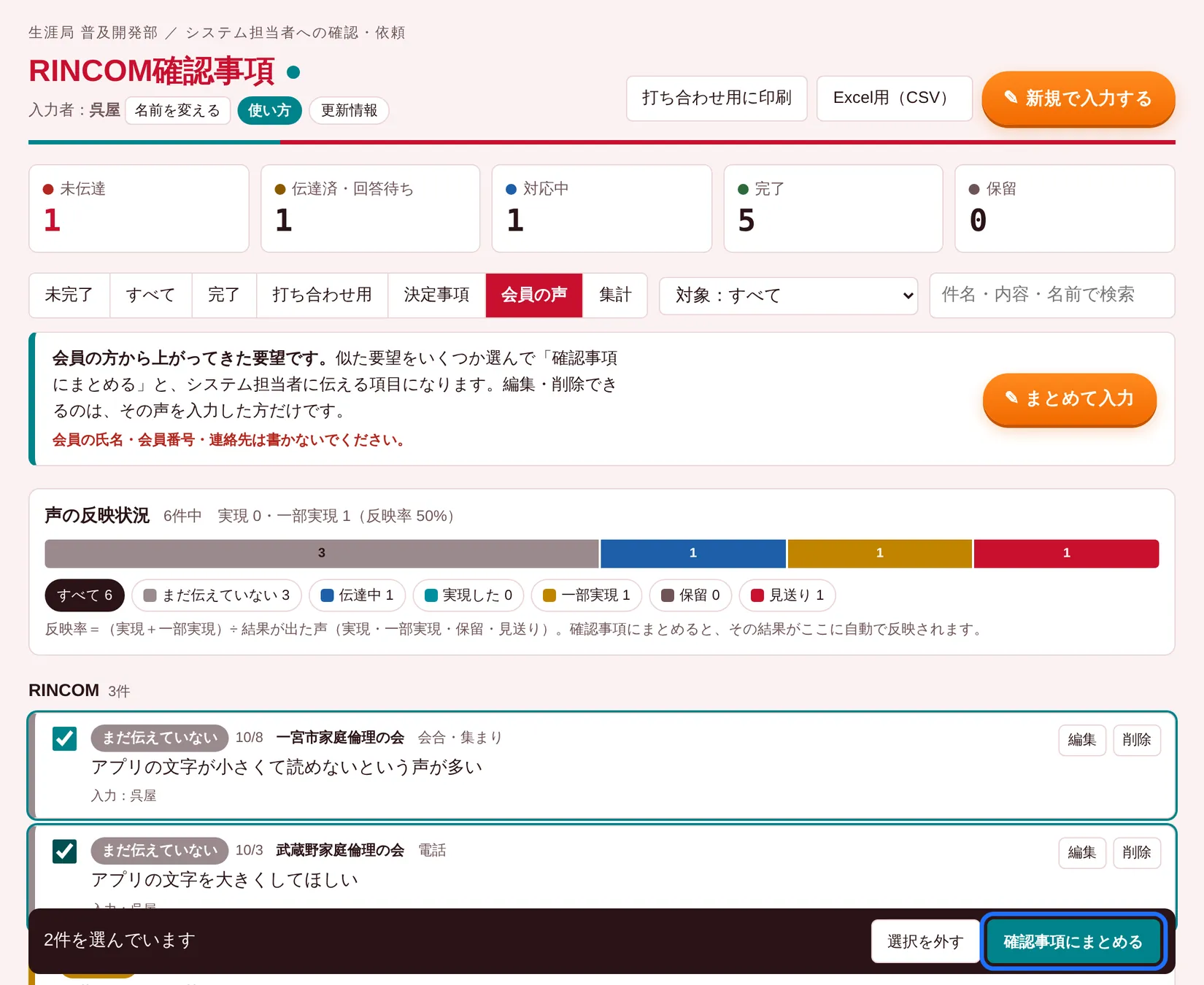Screen dimensions: 1204x985
Task: Click gray bar segment labeled 3
Action: click(x=322, y=553)
